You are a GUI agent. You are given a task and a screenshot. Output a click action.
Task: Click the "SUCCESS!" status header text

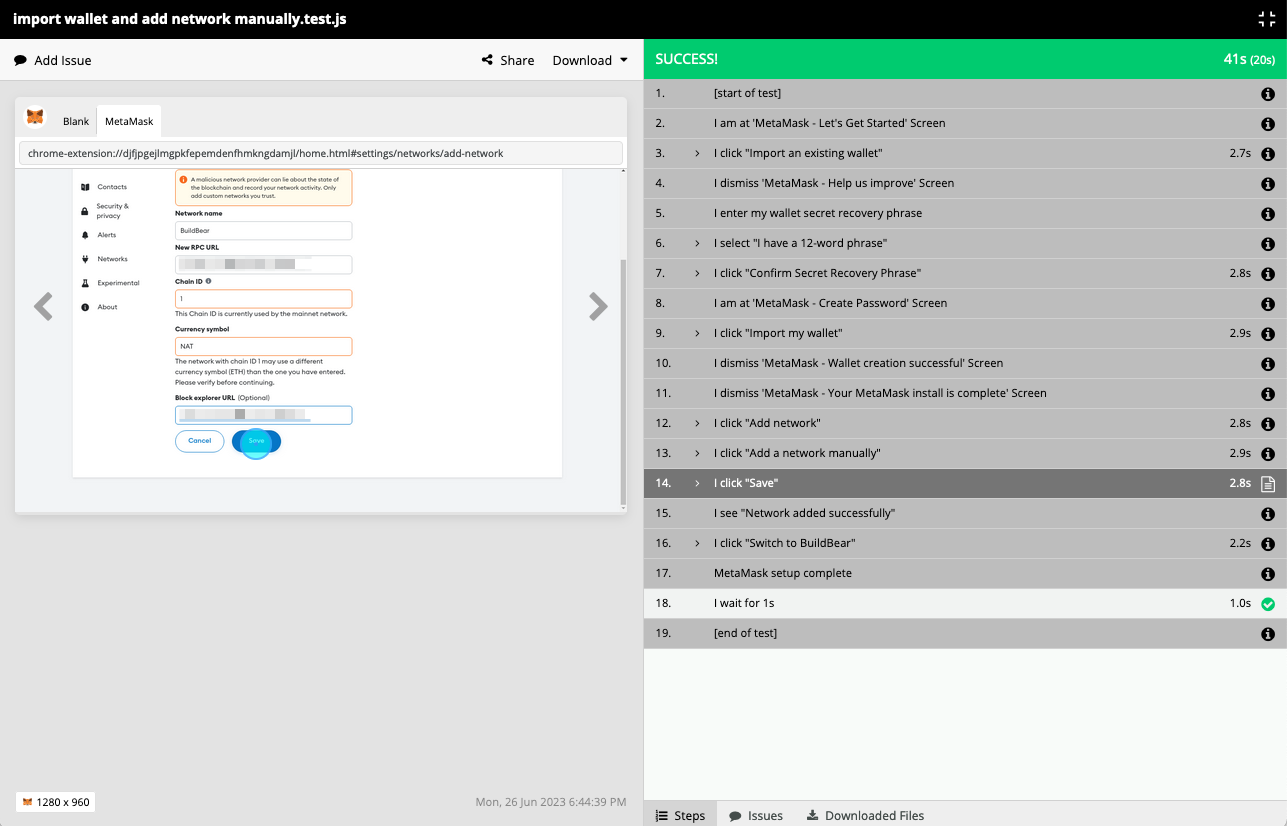pos(686,59)
